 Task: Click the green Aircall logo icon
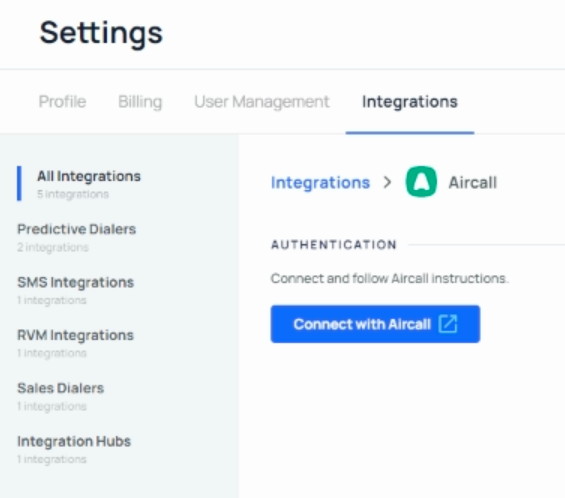(421, 182)
